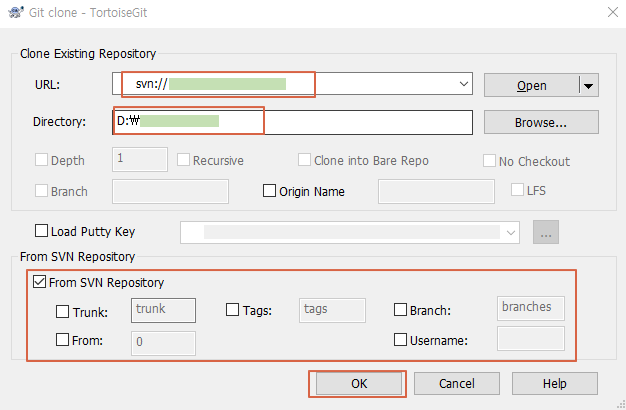Click the From revision field showing 0

pos(163,343)
